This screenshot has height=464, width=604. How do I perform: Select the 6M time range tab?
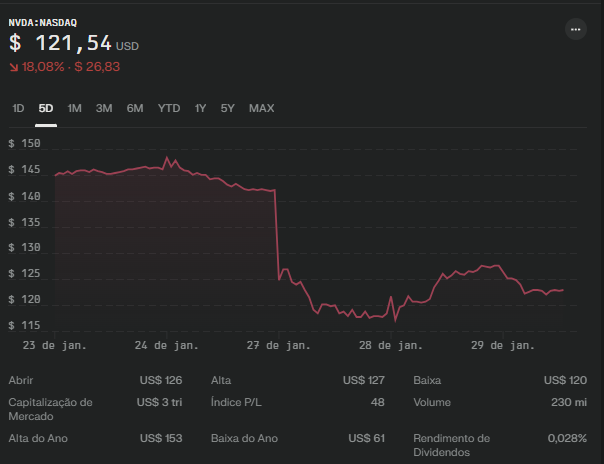135,109
